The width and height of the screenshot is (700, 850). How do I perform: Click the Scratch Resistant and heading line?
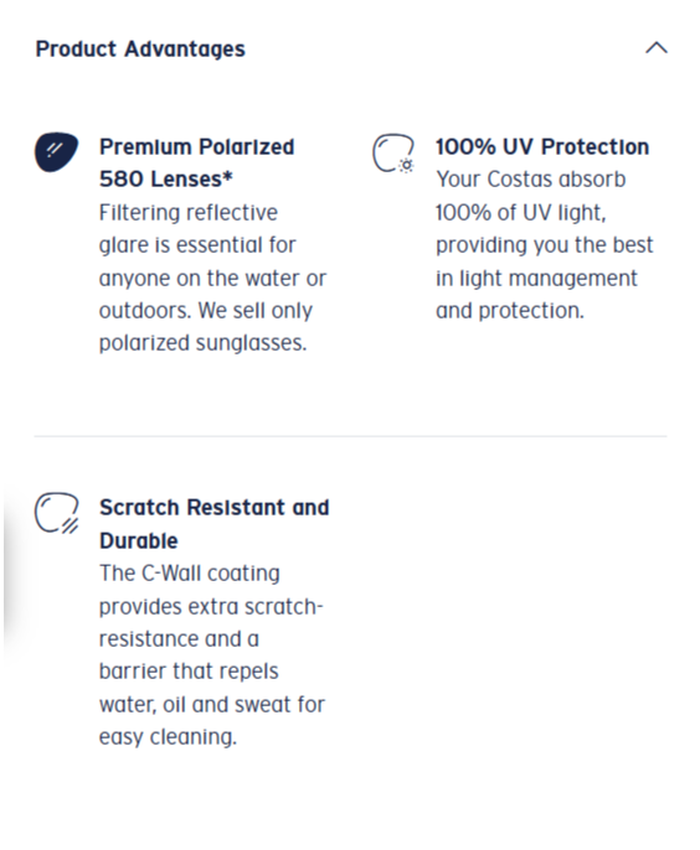[x=213, y=508]
